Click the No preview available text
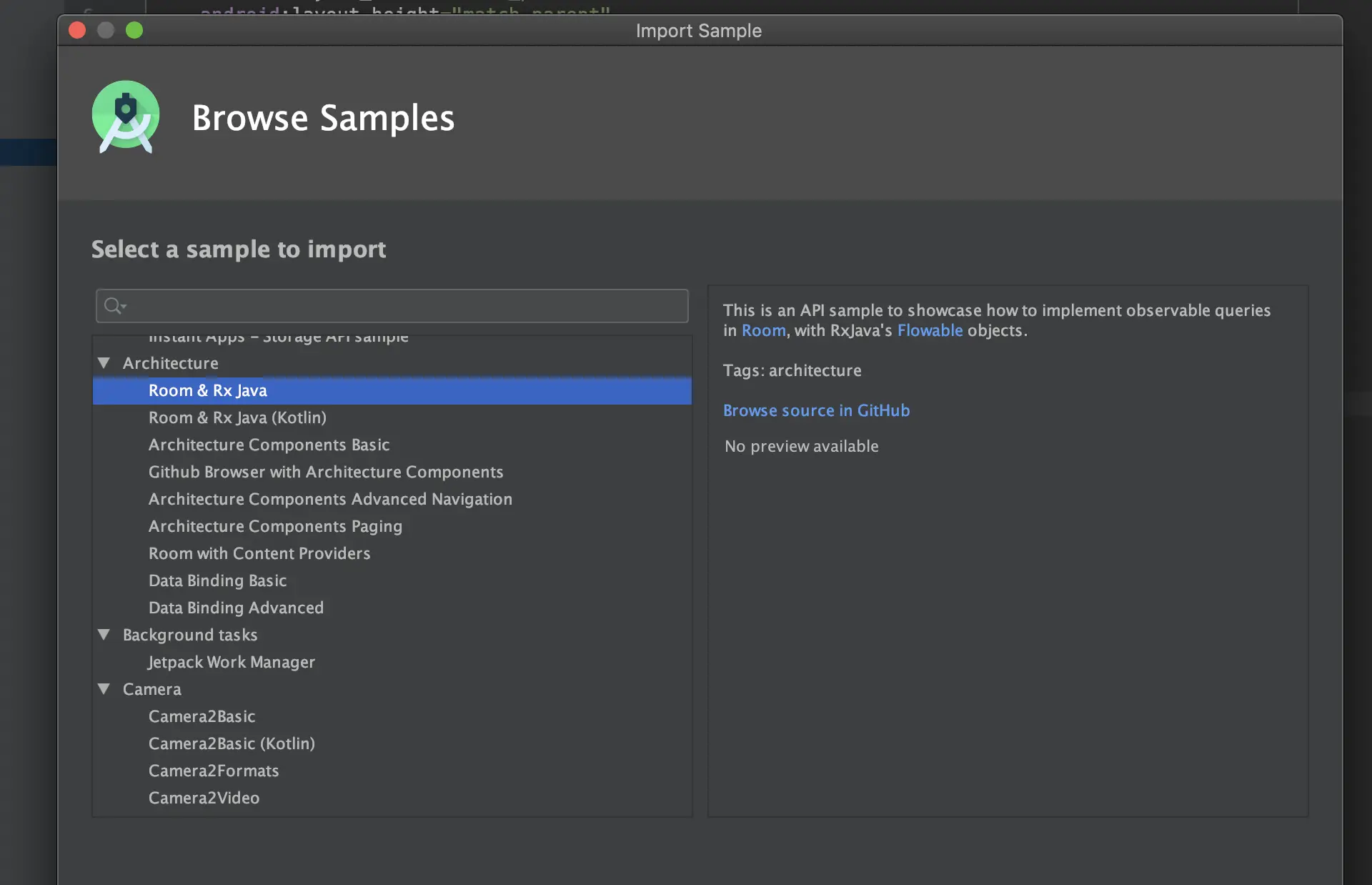This screenshot has width=1372, height=885. point(801,446)
